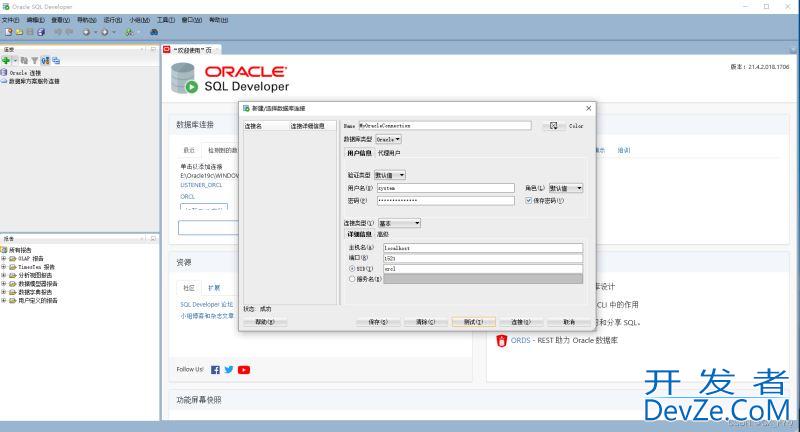800x432 pixels.
Task: Click the Twitter icon beside Follow Us
Action: pos(229,370)
